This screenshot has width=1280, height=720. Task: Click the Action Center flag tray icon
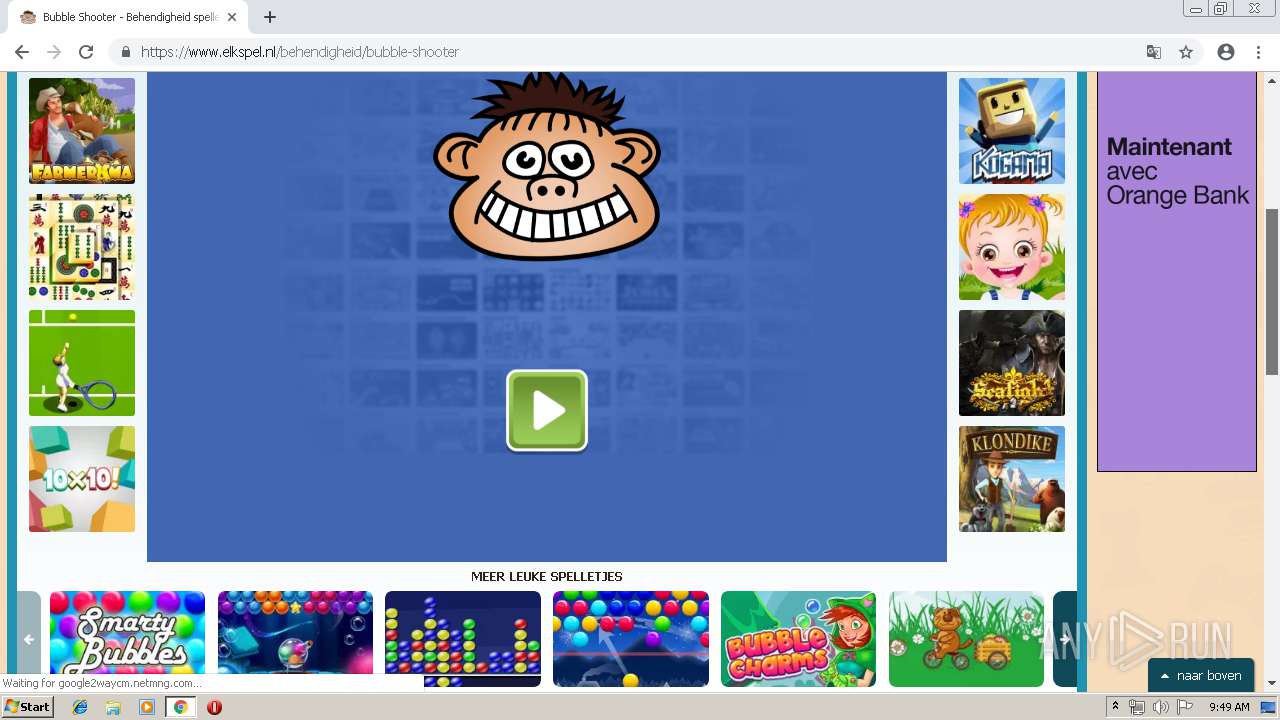(1184, 707)
